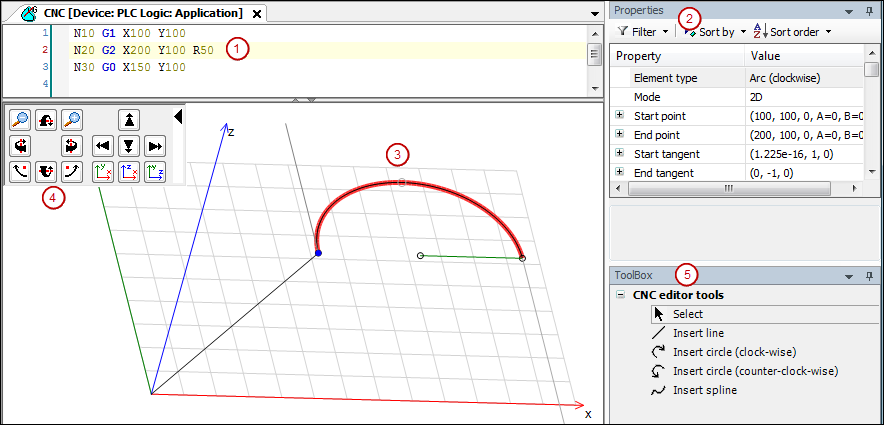Choose the Insert spline tool
Image resolution: width=884 pixels, height=425 pixels.
pyautogui.click(x=694, y=390)
